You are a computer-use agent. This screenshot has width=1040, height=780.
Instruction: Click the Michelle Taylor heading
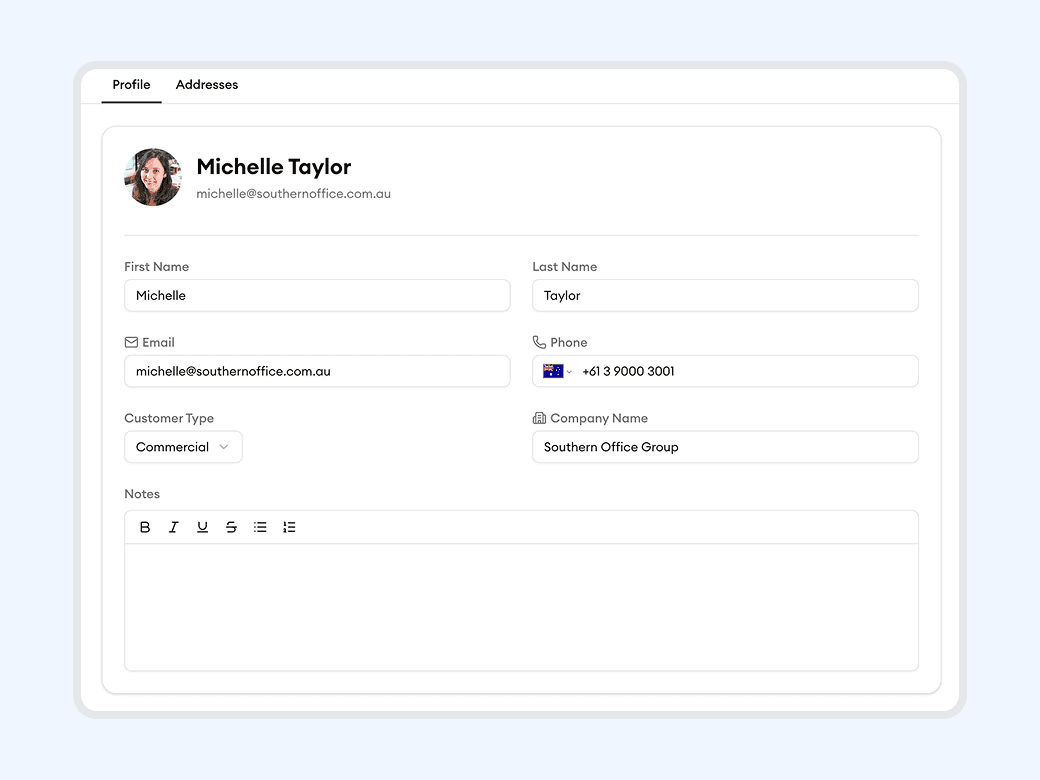(274, 167)
